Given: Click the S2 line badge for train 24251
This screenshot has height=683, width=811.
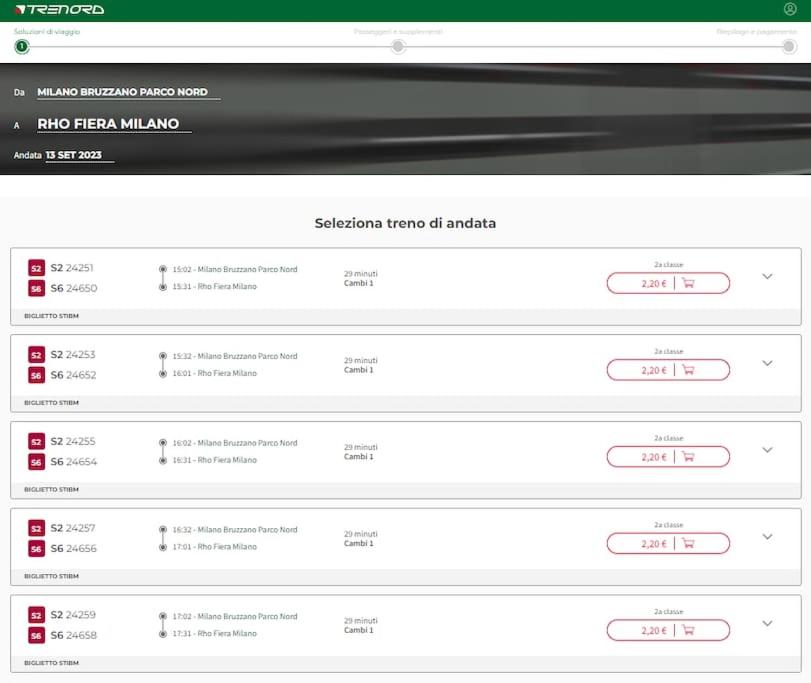Looking at the screenshot, I should (36, 268).
